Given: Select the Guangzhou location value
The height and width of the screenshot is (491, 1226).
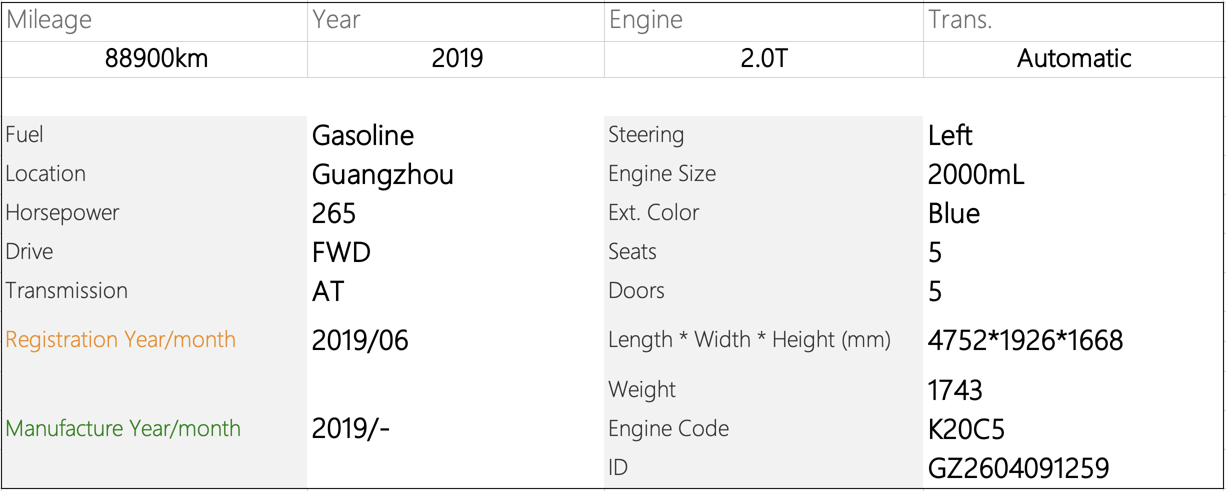Looking at the screenshot, I should (383, 175).
